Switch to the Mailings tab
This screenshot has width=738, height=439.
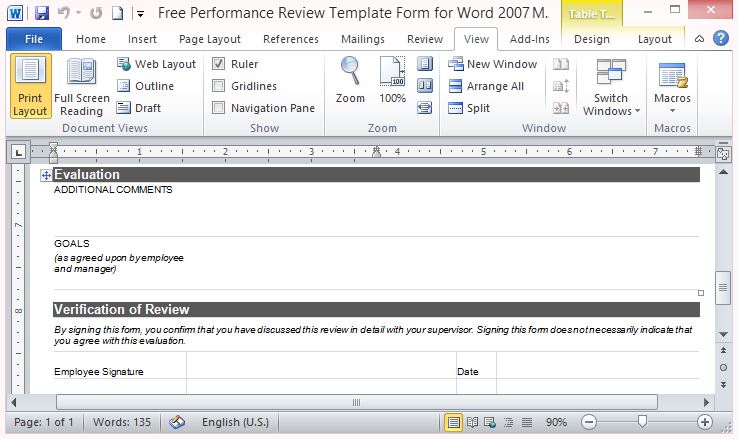pyautogui.click(x=362, y=39)
